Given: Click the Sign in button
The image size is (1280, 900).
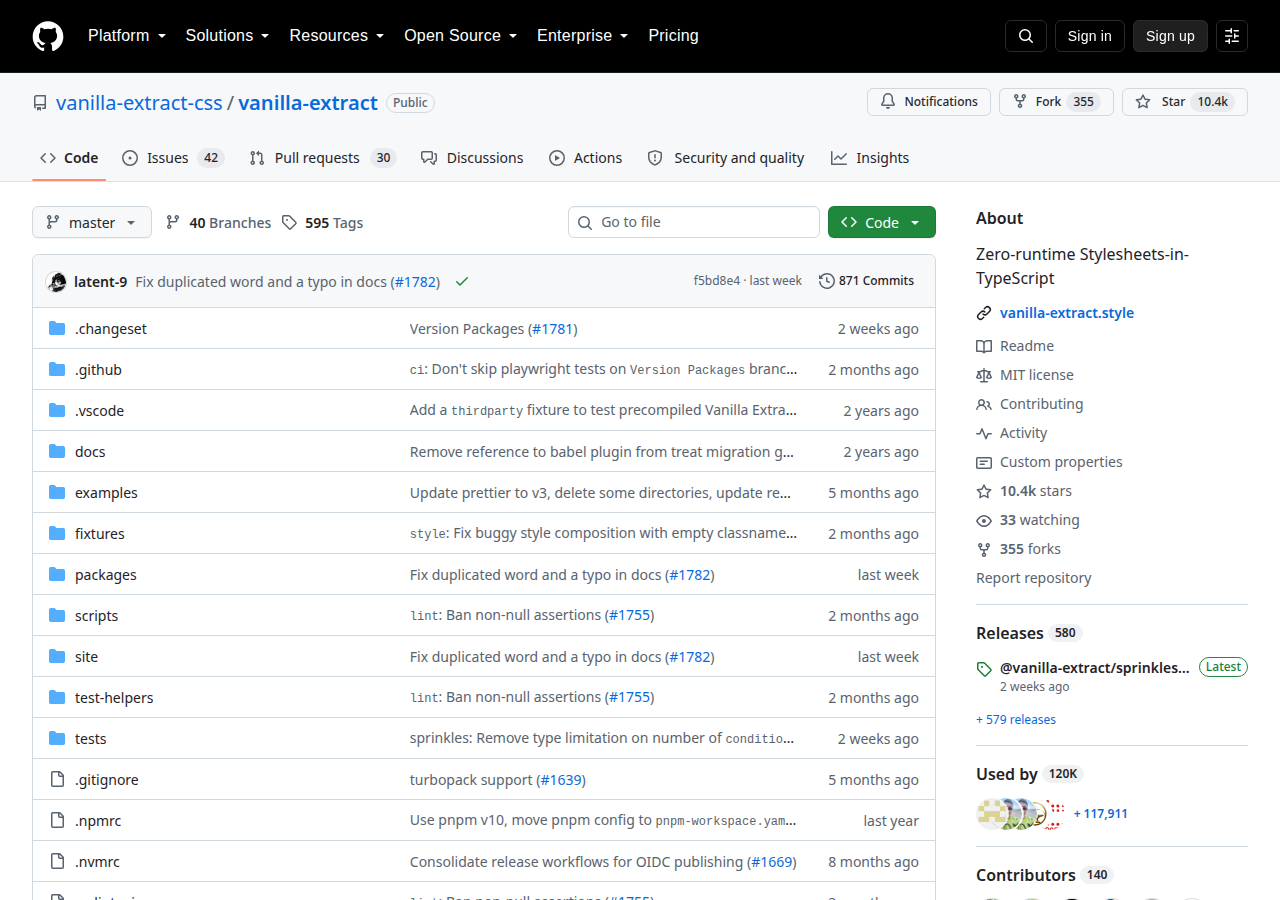Looking at the screenshot, I should tap(1090, 36).
